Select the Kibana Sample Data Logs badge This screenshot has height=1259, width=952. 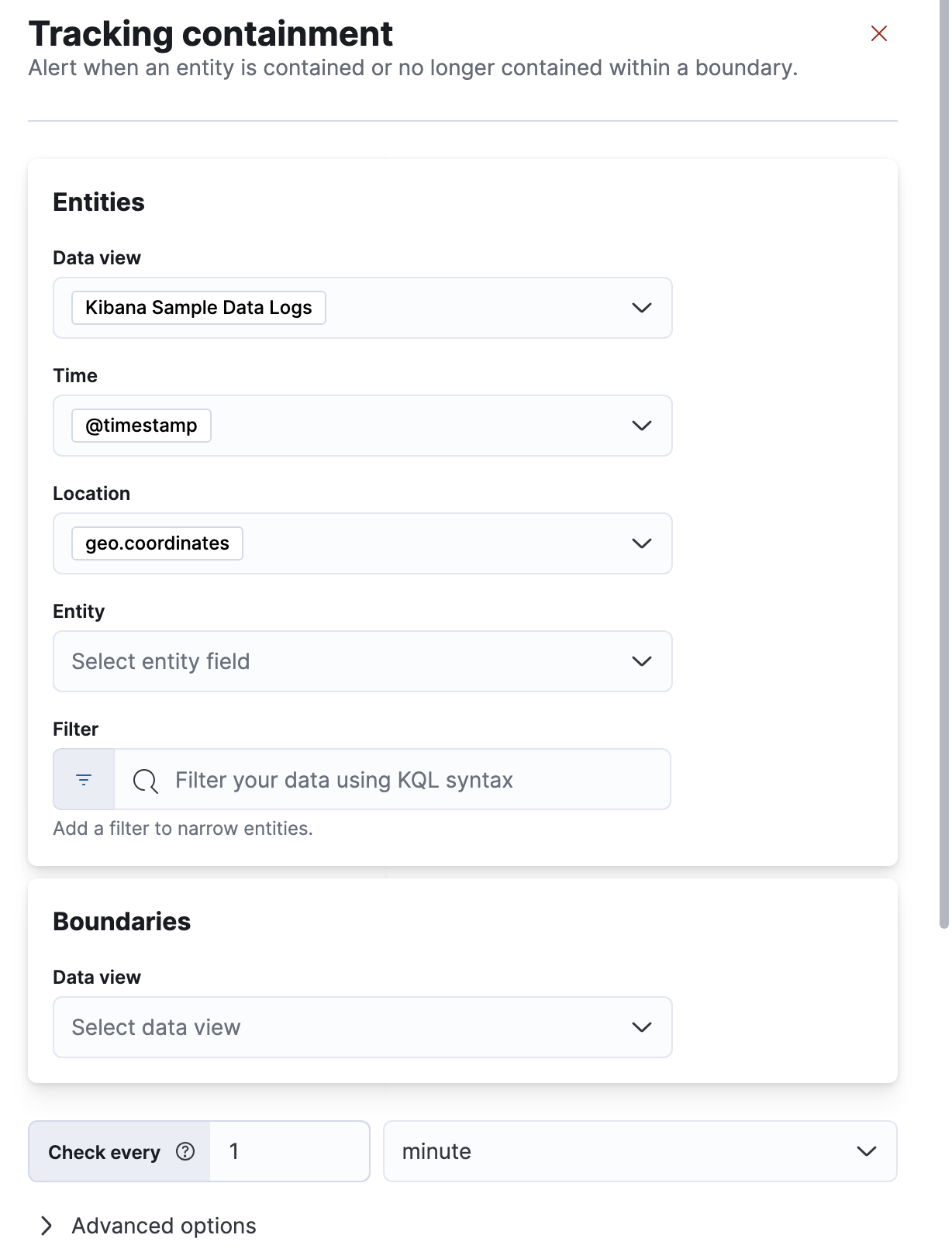coord(198,307)
